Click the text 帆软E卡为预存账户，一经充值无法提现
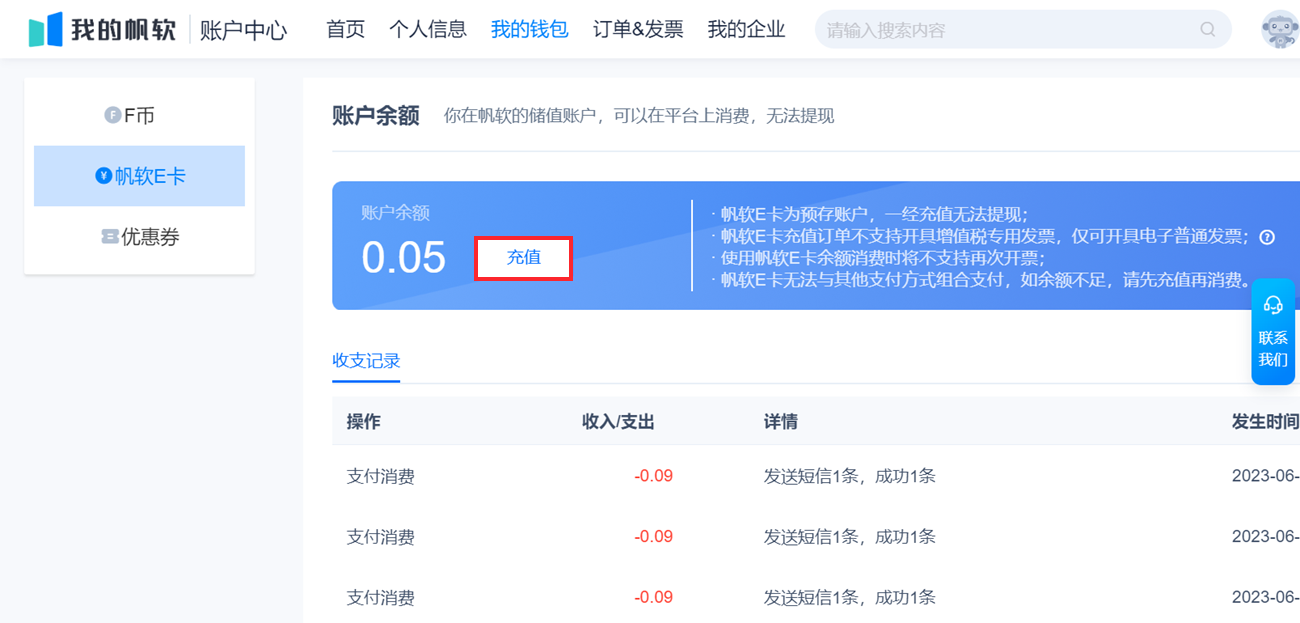 [x=874, y=214]
